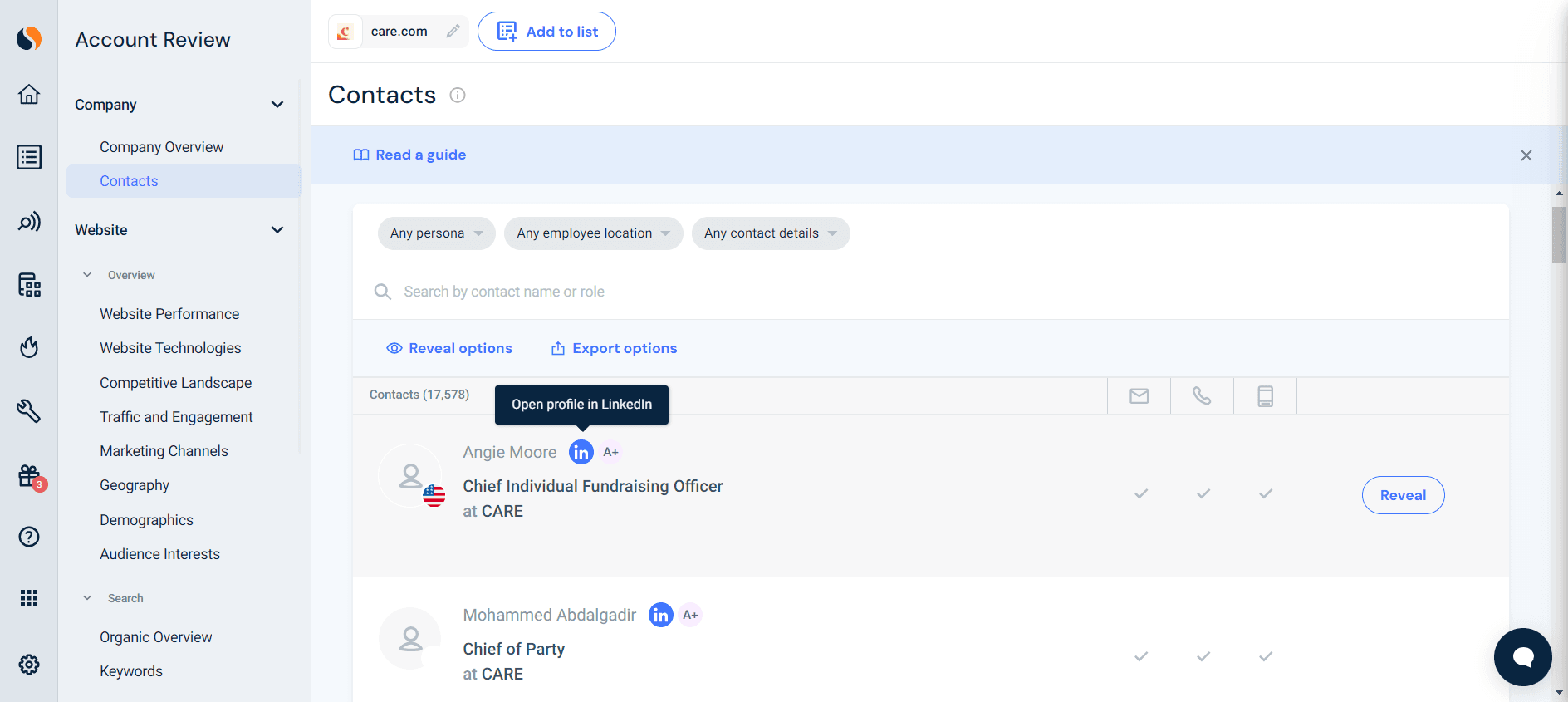Click the Similarweb logo icon
This screenshot has height=702, width=1568.
pos(29,38)
